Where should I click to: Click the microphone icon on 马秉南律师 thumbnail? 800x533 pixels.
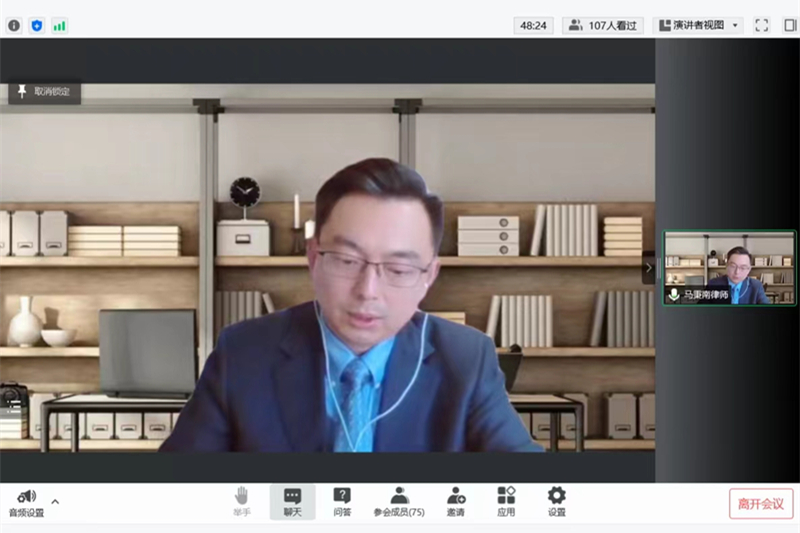click(674, 295)
